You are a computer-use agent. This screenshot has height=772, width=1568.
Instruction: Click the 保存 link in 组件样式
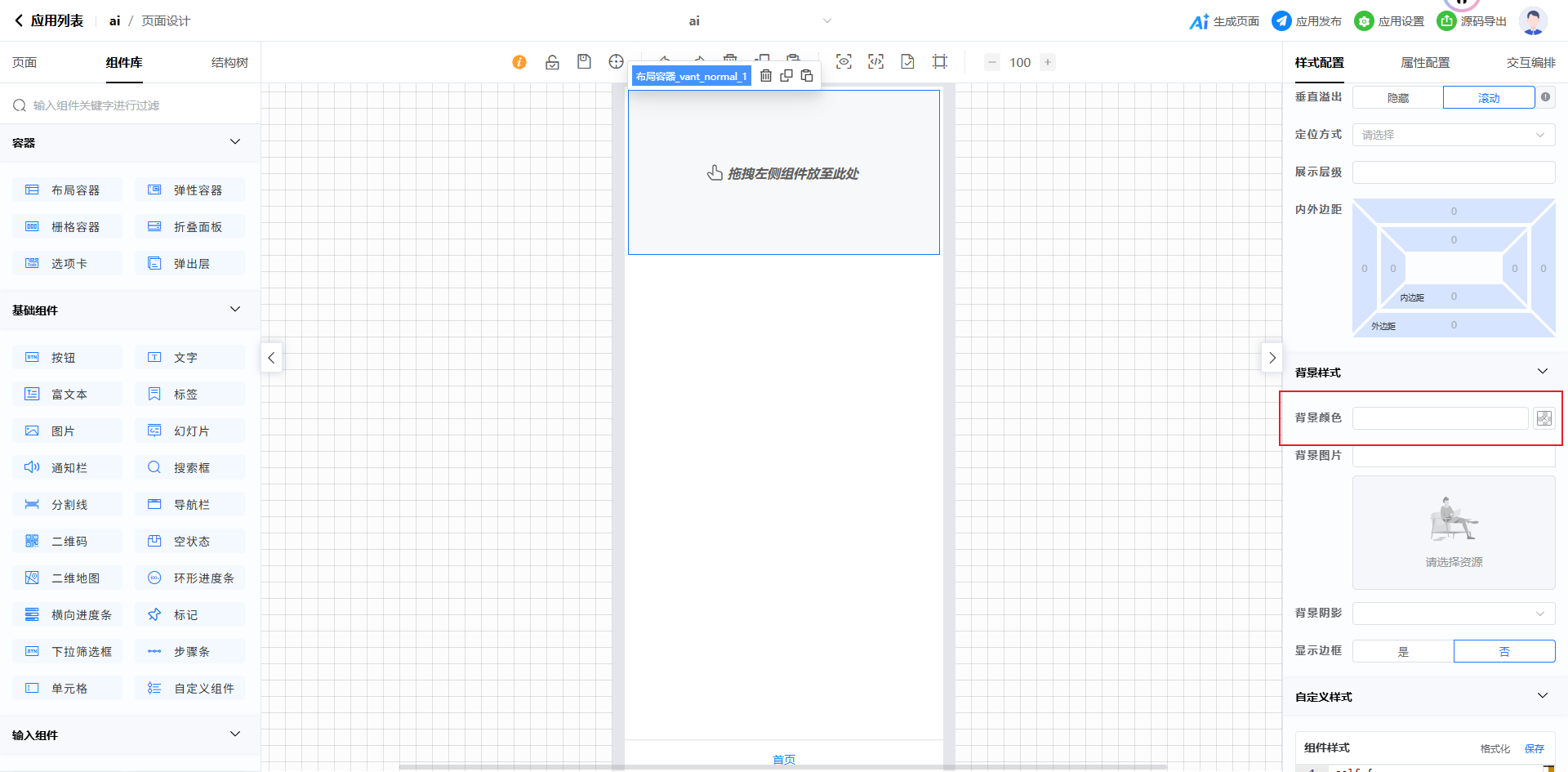1534,748
